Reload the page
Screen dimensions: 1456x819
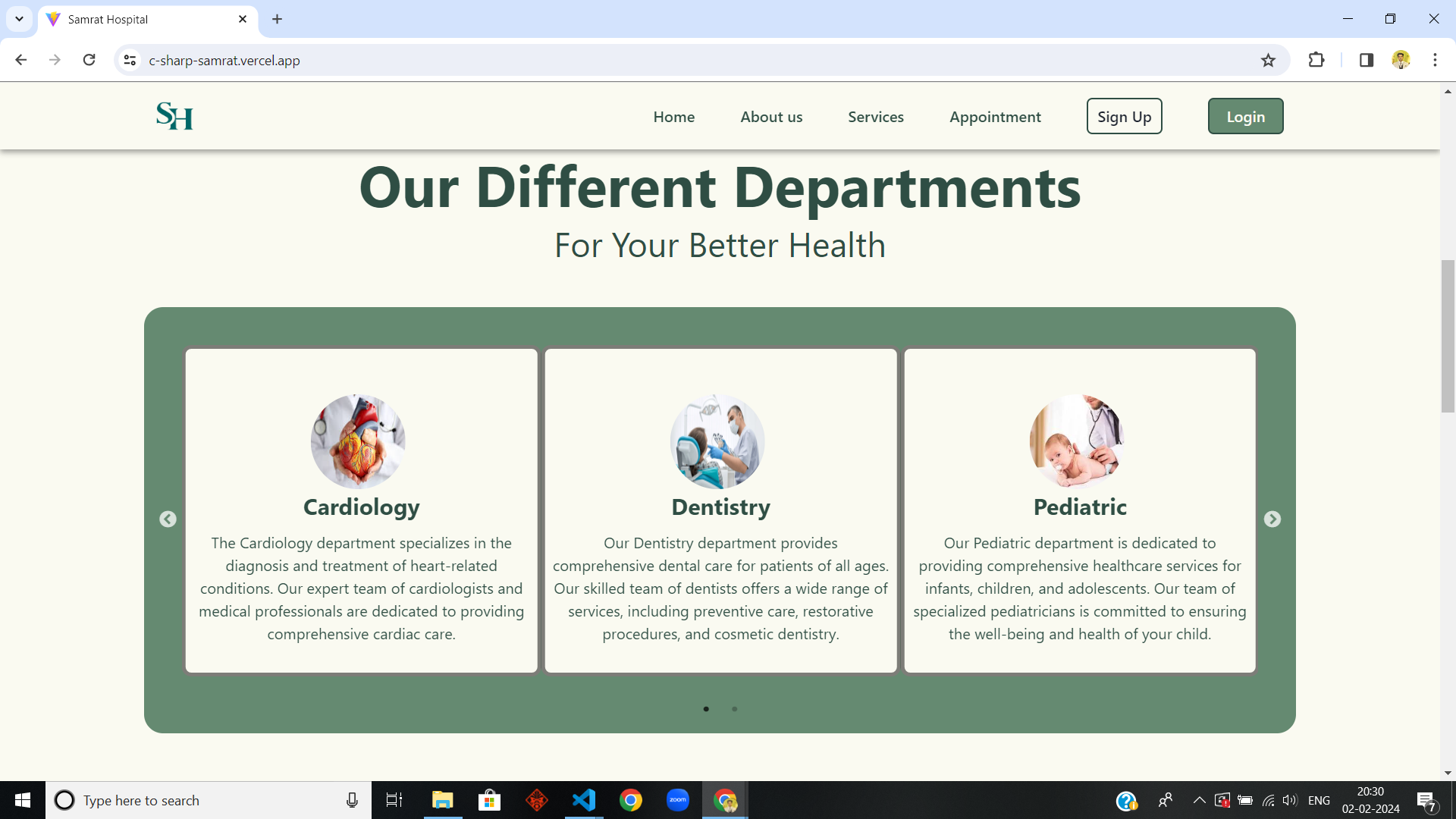89,60
